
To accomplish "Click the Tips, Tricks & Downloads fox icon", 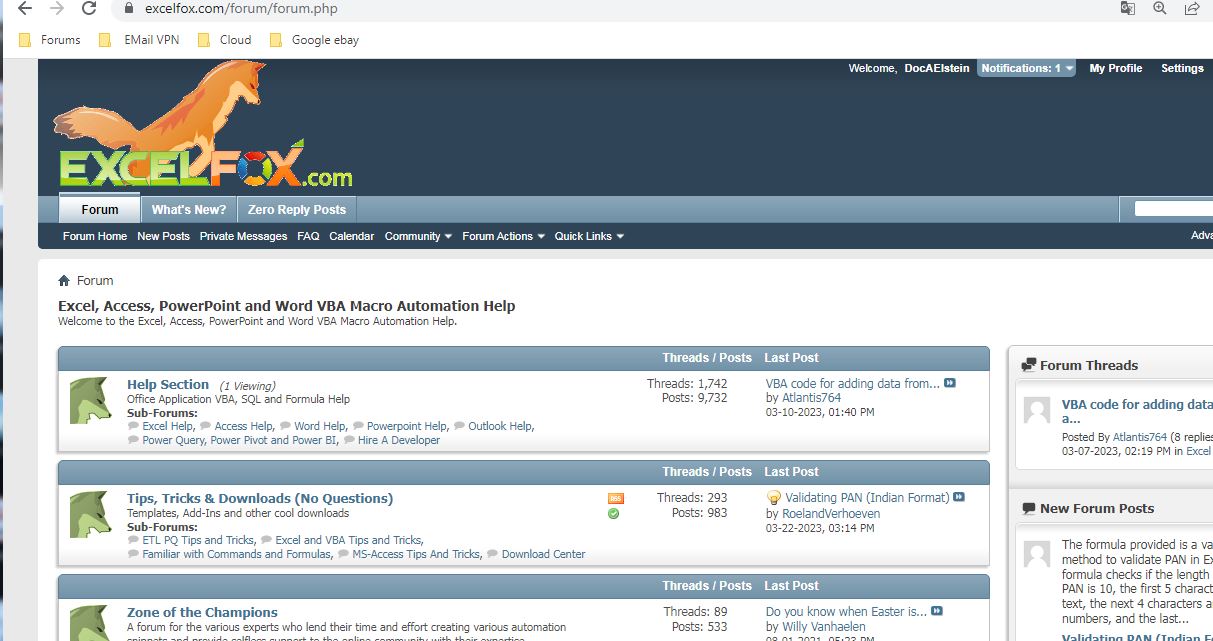I will click(90, 514).
